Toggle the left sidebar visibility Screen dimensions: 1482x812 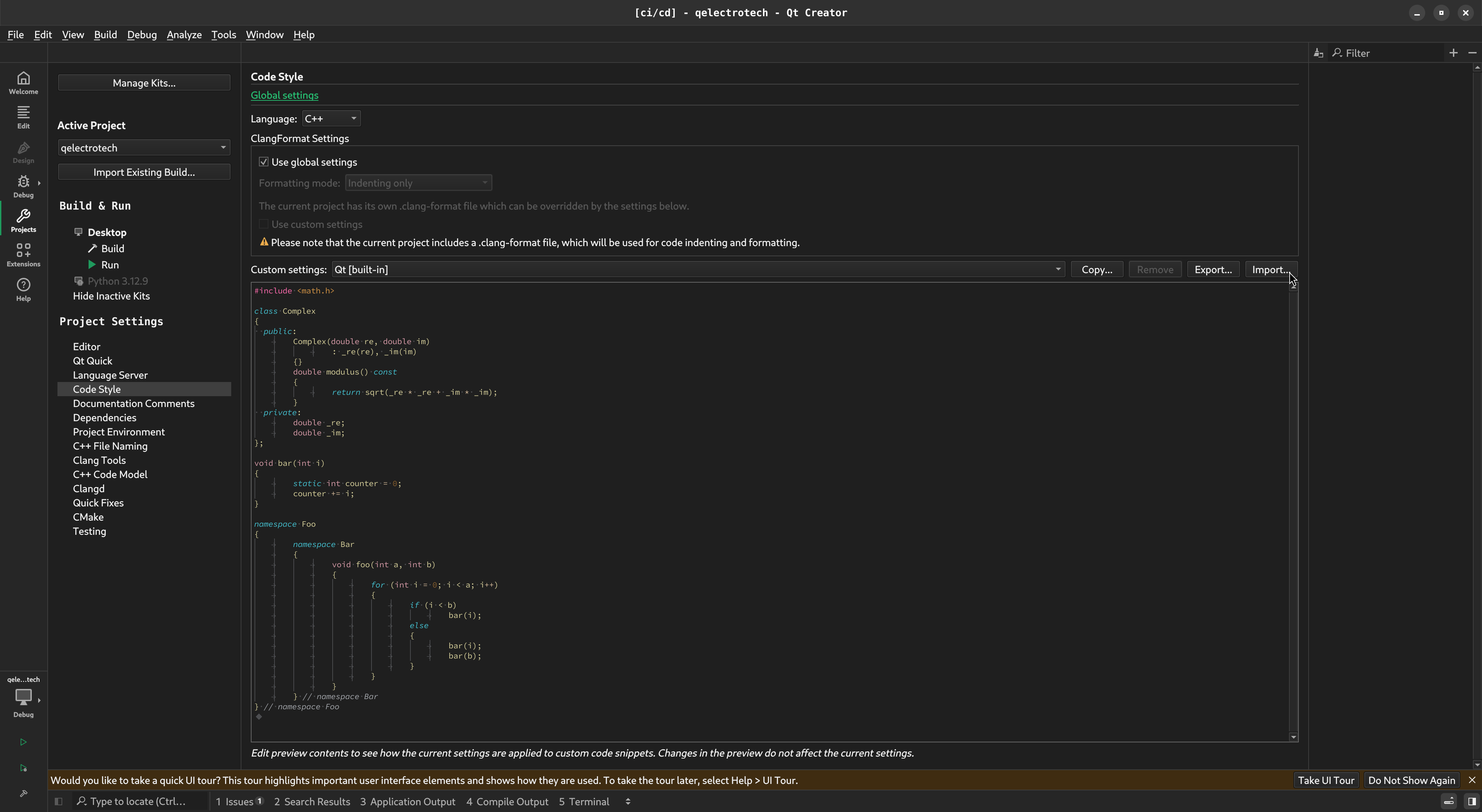[58, 802]
